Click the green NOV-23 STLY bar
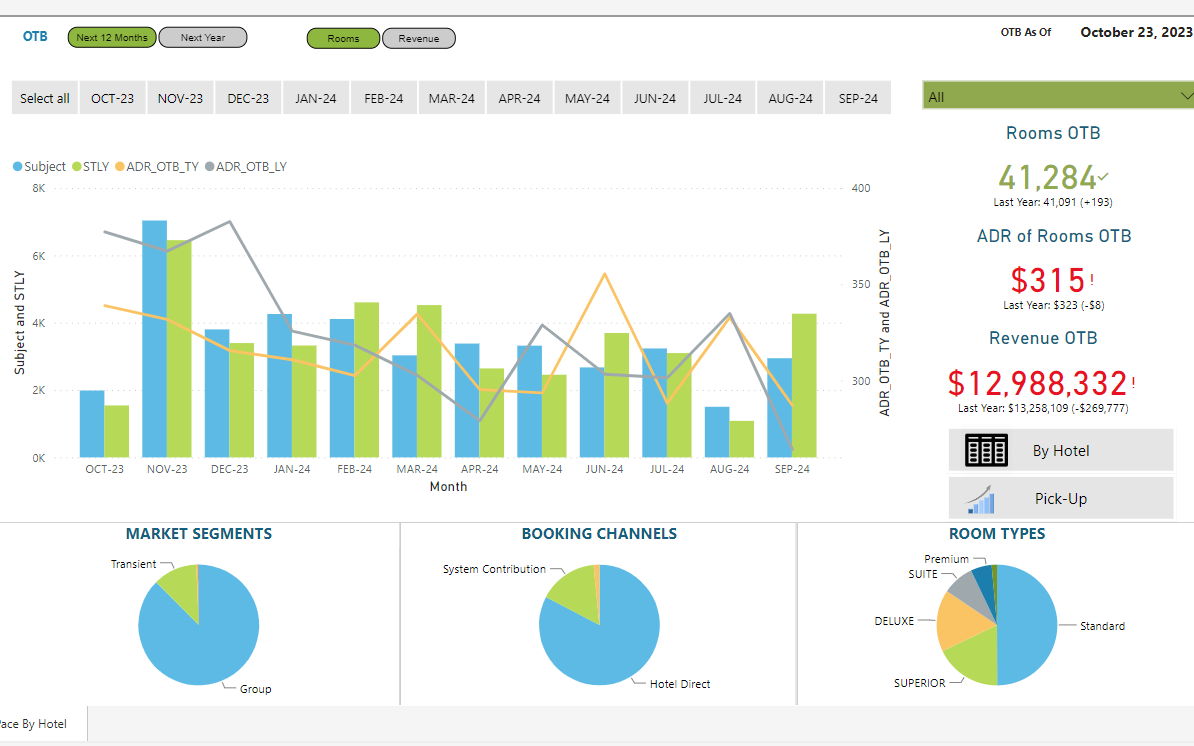The height and width of the screenshot is (746, 1194). pos(179,349)
